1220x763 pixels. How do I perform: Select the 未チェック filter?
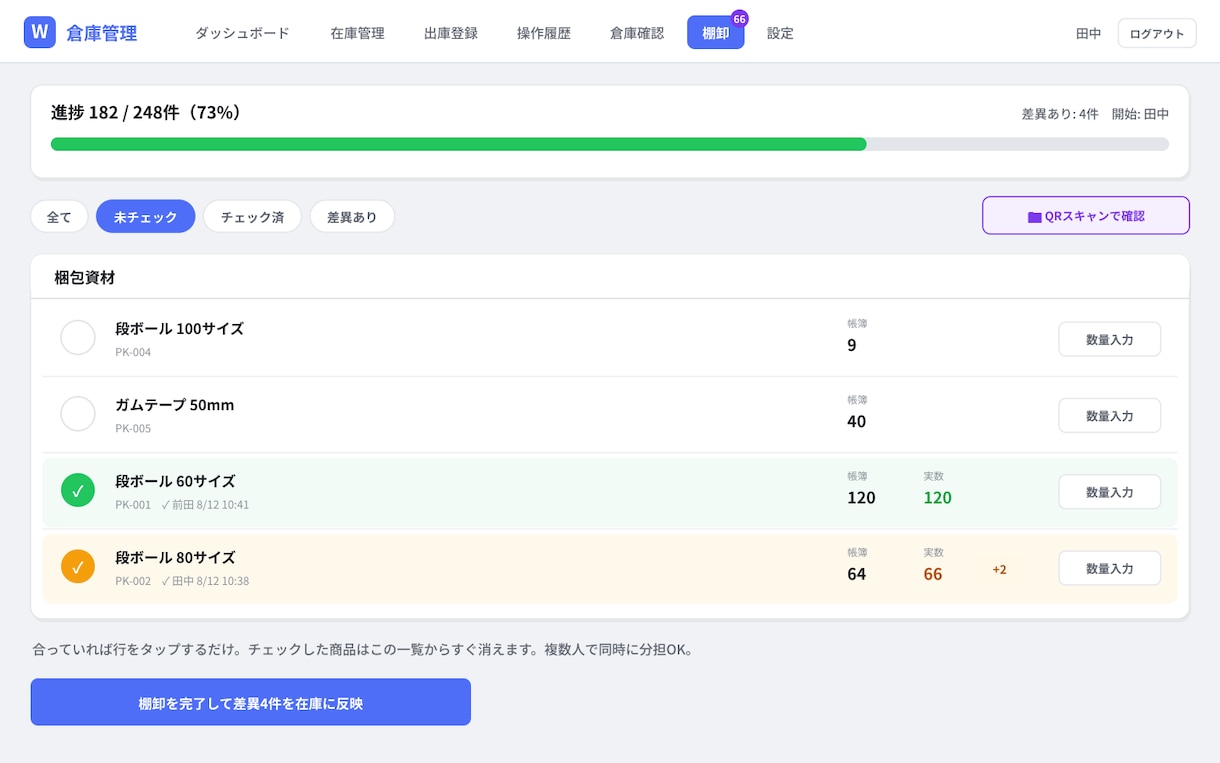pyautogui.click(x=146, y=217)
